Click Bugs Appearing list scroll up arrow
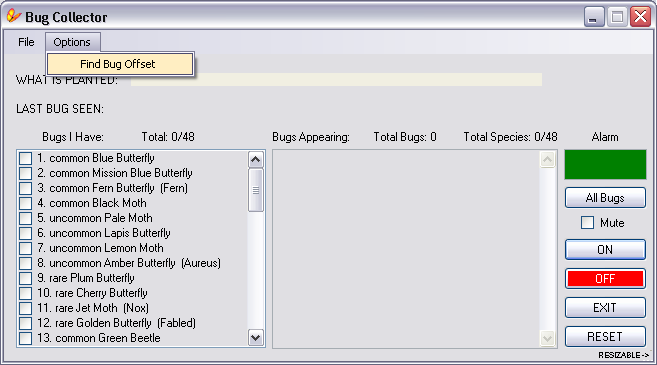The width and height of the screenshot is (657, 365). pos(547,159)
